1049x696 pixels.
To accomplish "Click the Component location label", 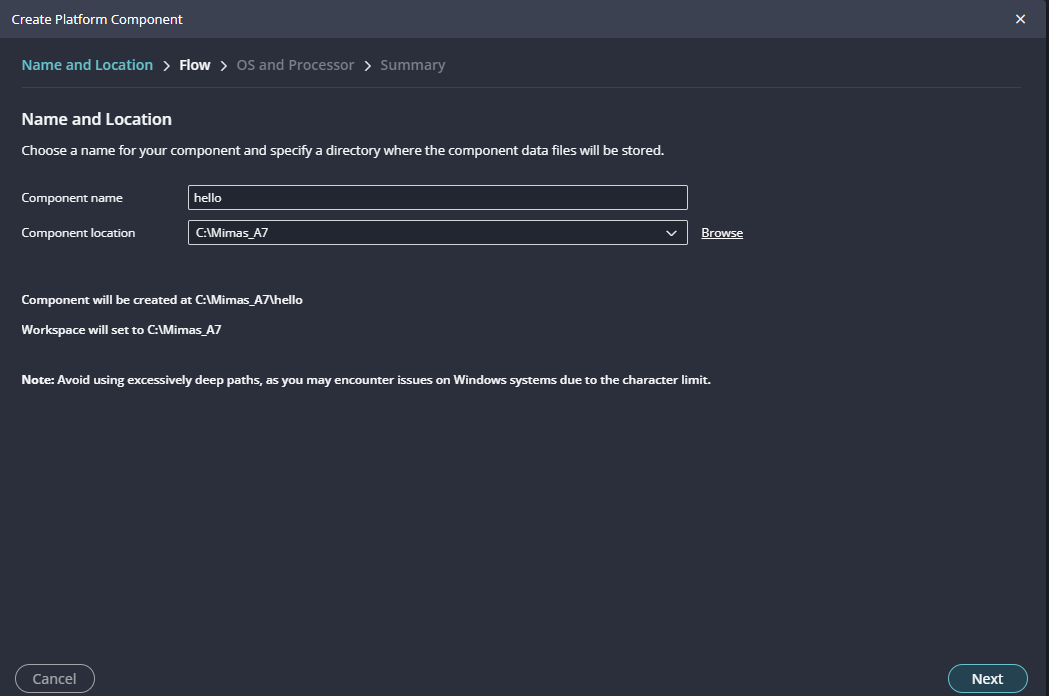I will point(78,233).
